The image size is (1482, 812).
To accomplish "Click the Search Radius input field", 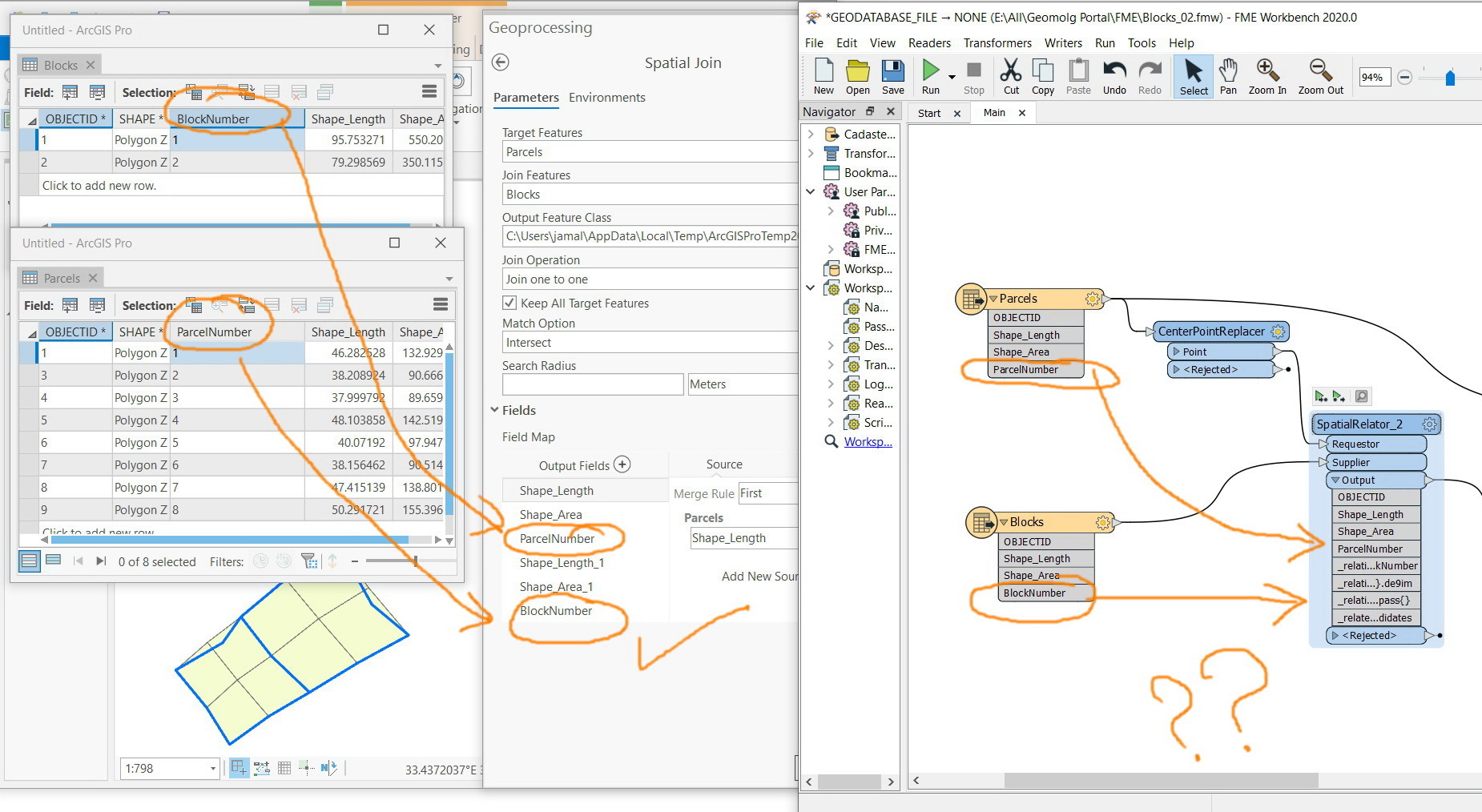I will [593, 384].
